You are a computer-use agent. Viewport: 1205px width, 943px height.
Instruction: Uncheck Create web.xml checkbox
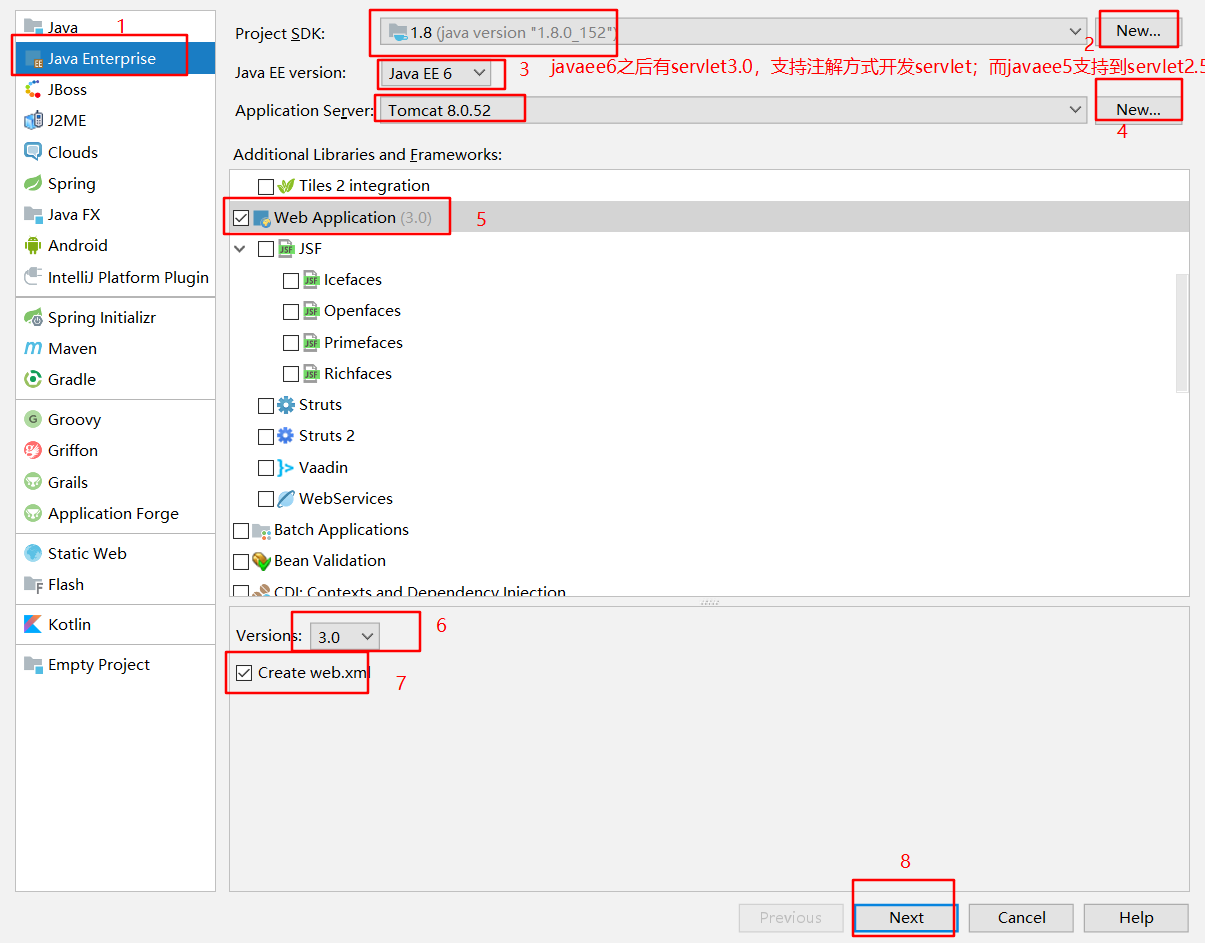tap(244, 673)
